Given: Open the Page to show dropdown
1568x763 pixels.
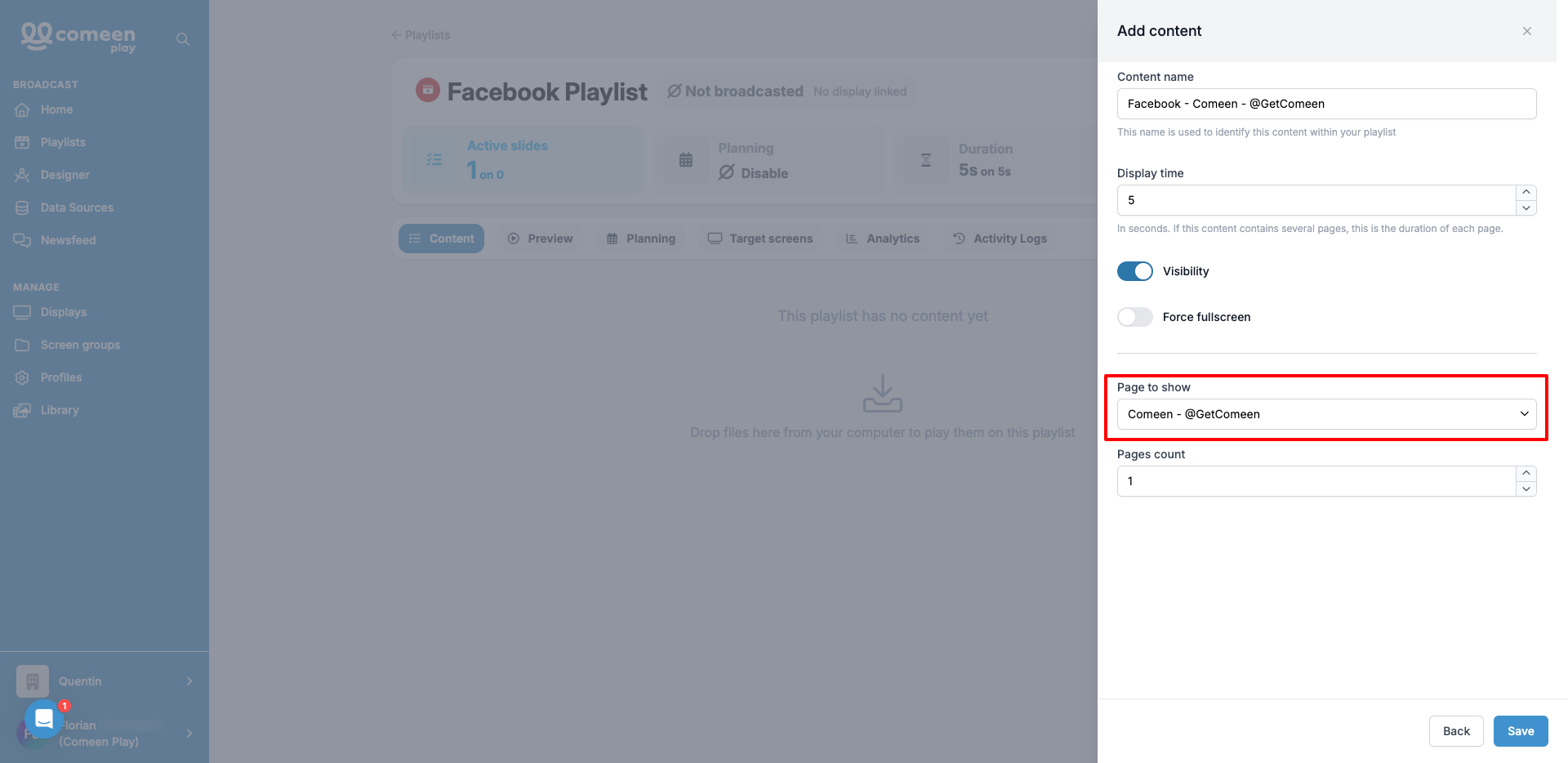Looking at the screenshot, I should click(1326, 414).
